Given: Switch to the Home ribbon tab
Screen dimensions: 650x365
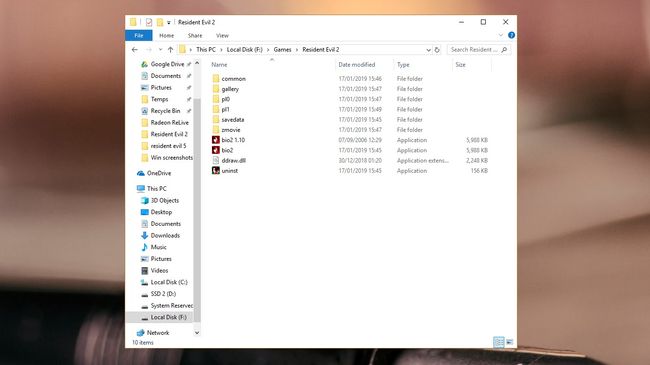Looking at the screenshot, I should [167, 36].
